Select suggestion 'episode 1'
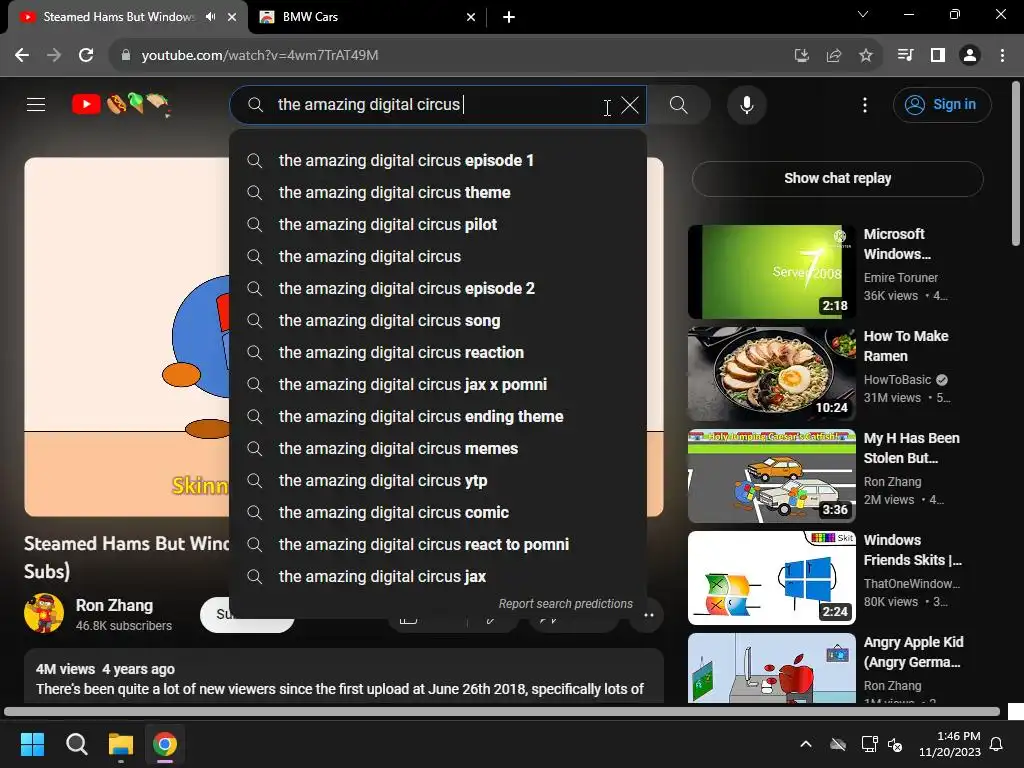The height and width of the screenshot is (768, 1024). (438, 161)
